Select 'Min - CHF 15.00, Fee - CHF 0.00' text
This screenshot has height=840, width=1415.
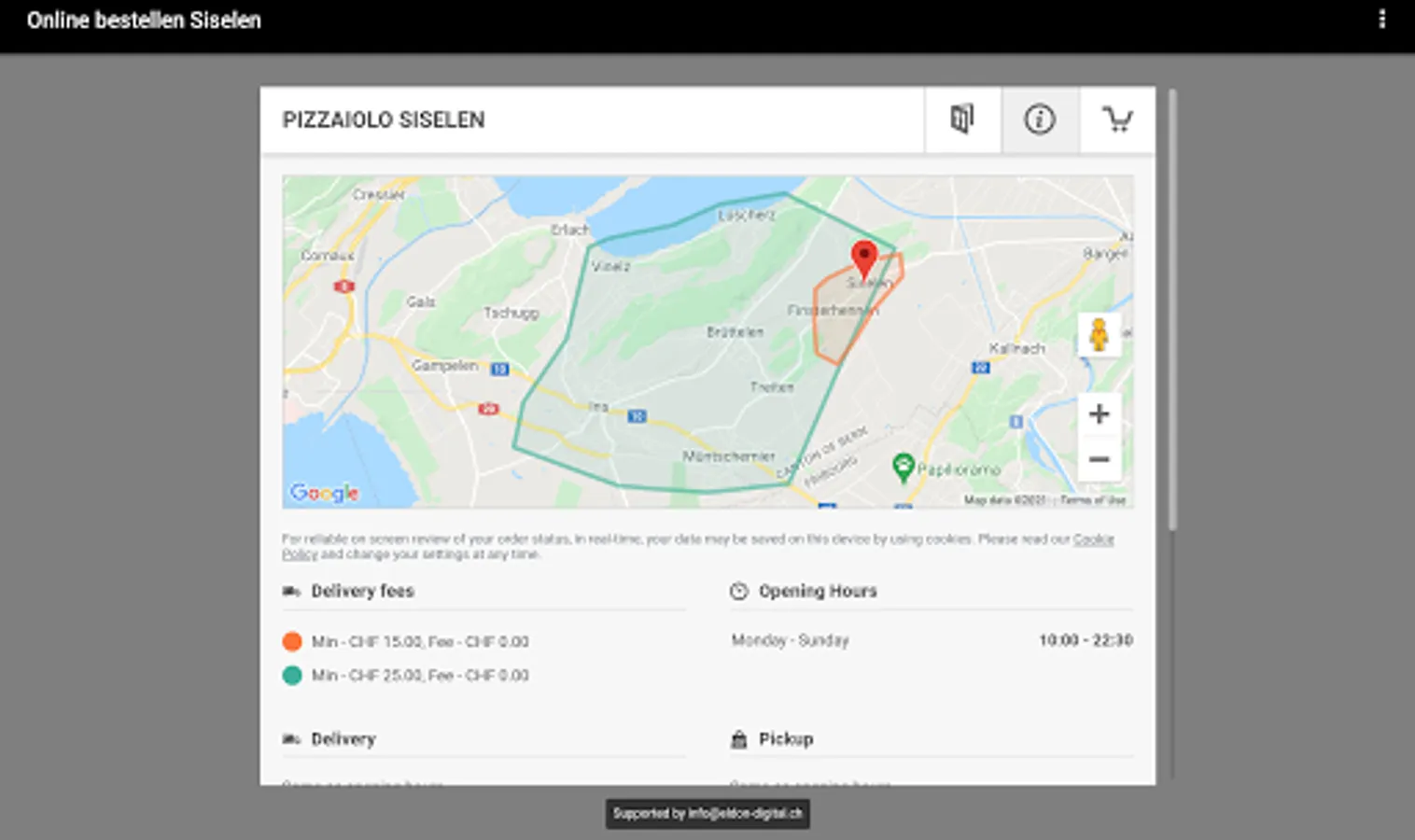point(420,641)
